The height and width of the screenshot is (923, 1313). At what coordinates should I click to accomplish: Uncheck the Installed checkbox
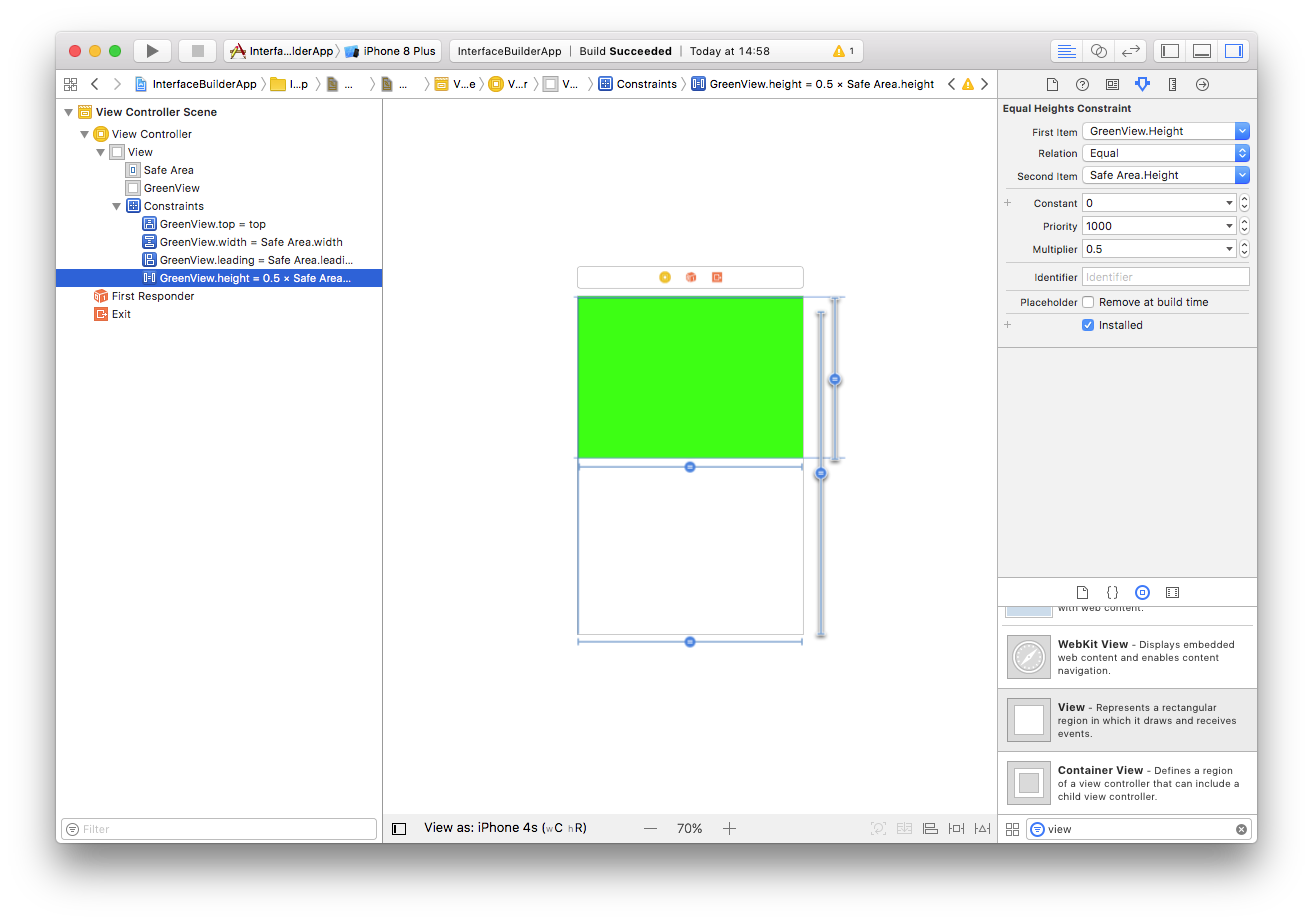pos(1088,324)
